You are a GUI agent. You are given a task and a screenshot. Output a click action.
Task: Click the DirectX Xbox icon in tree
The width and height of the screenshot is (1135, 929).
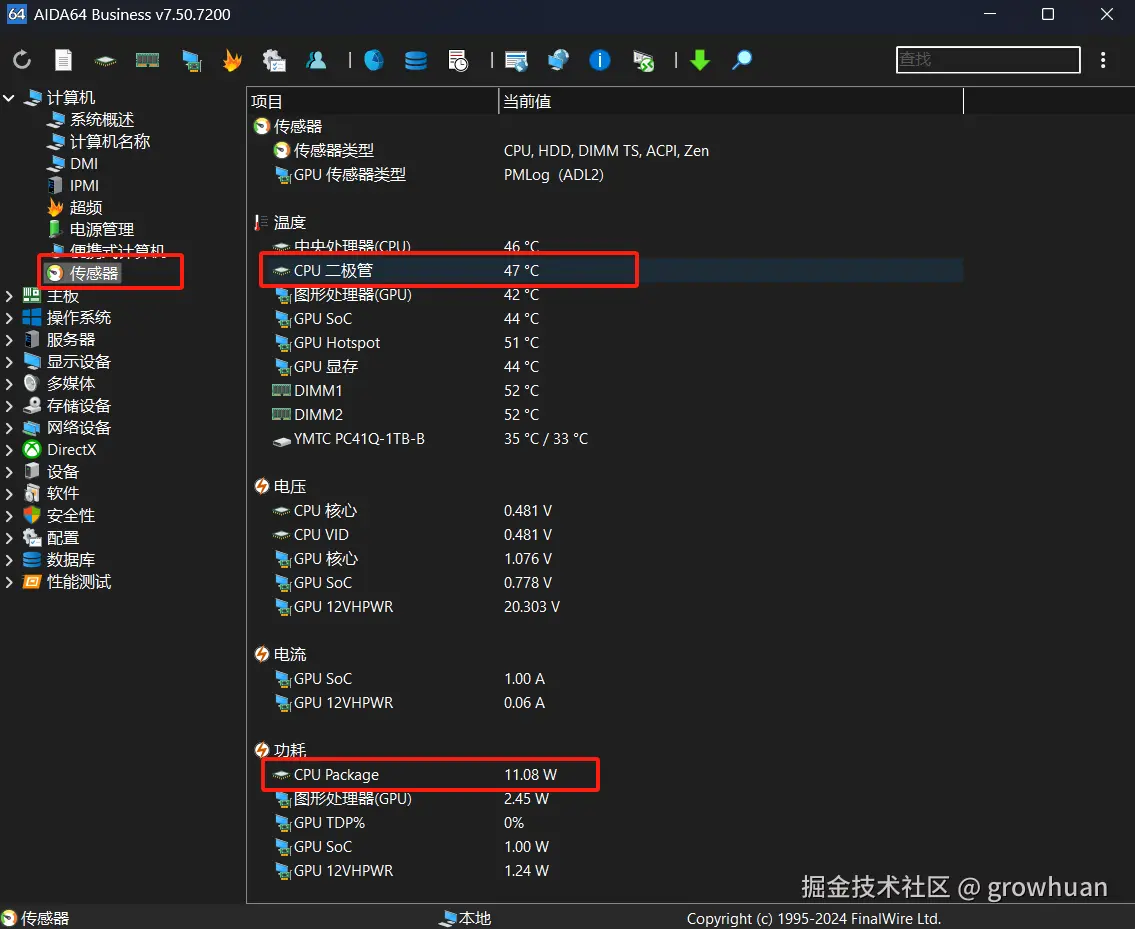pos(32,450)
